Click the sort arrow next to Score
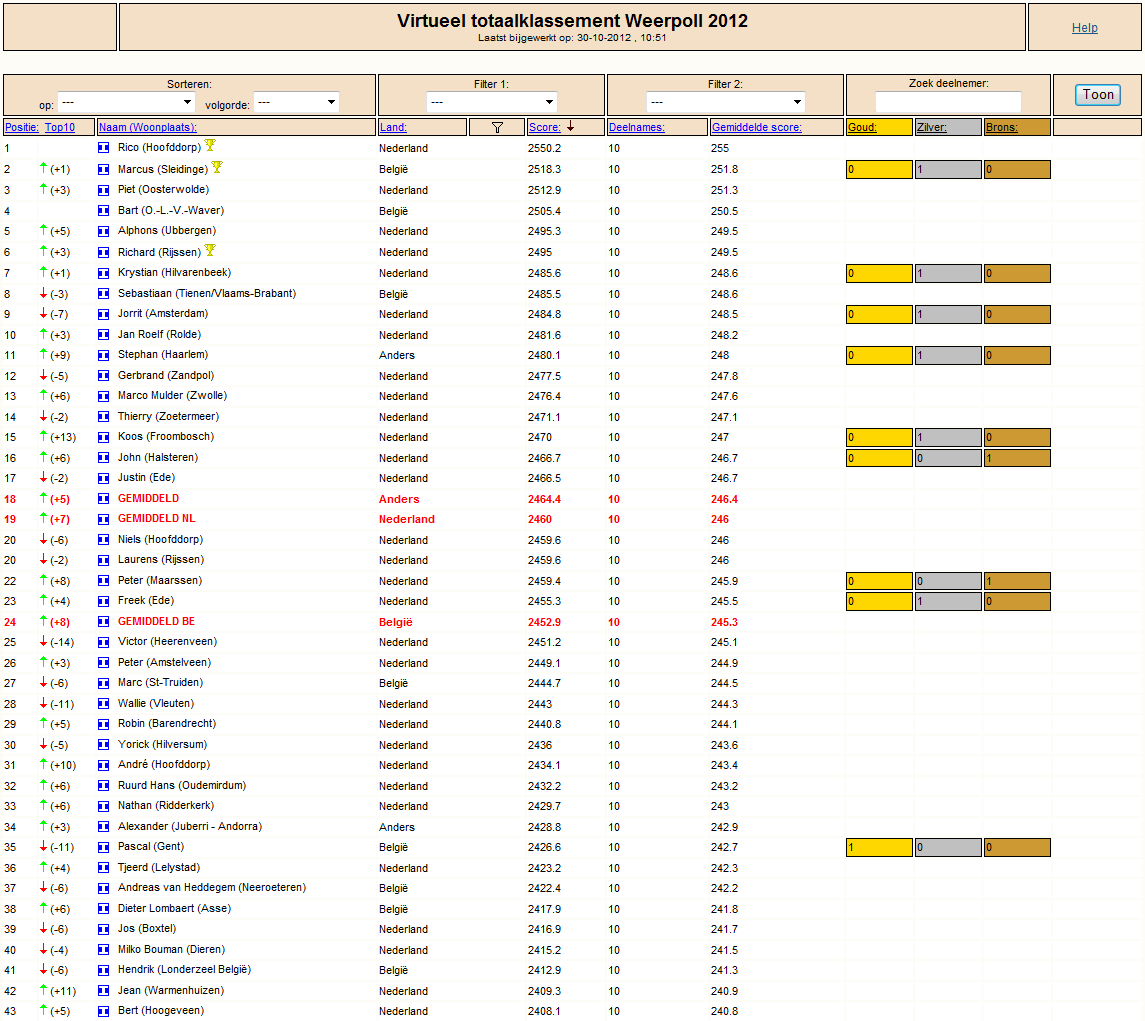The height and width of the screenshot is (1021, 1145). tap(570, 126)
